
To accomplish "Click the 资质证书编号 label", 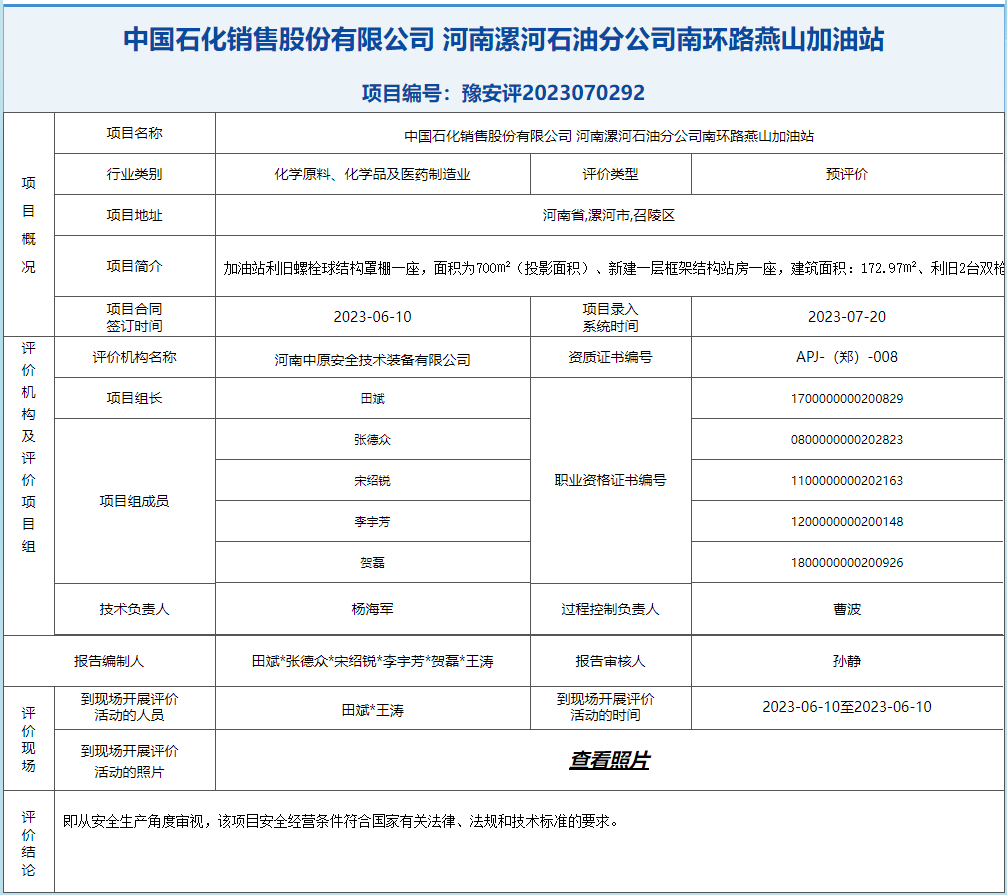I will tap(610, 357).
